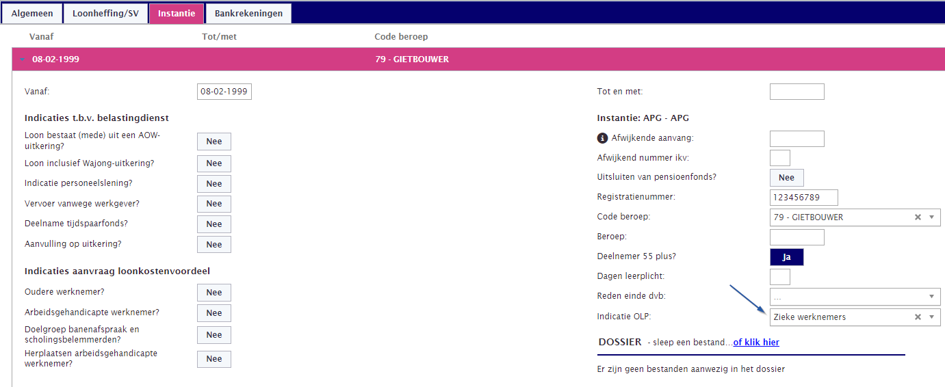Toggle Uitsluiten van pensioenfonds Nee
The width and height of the screenshot is (945, 387).
tap(786, 178)
